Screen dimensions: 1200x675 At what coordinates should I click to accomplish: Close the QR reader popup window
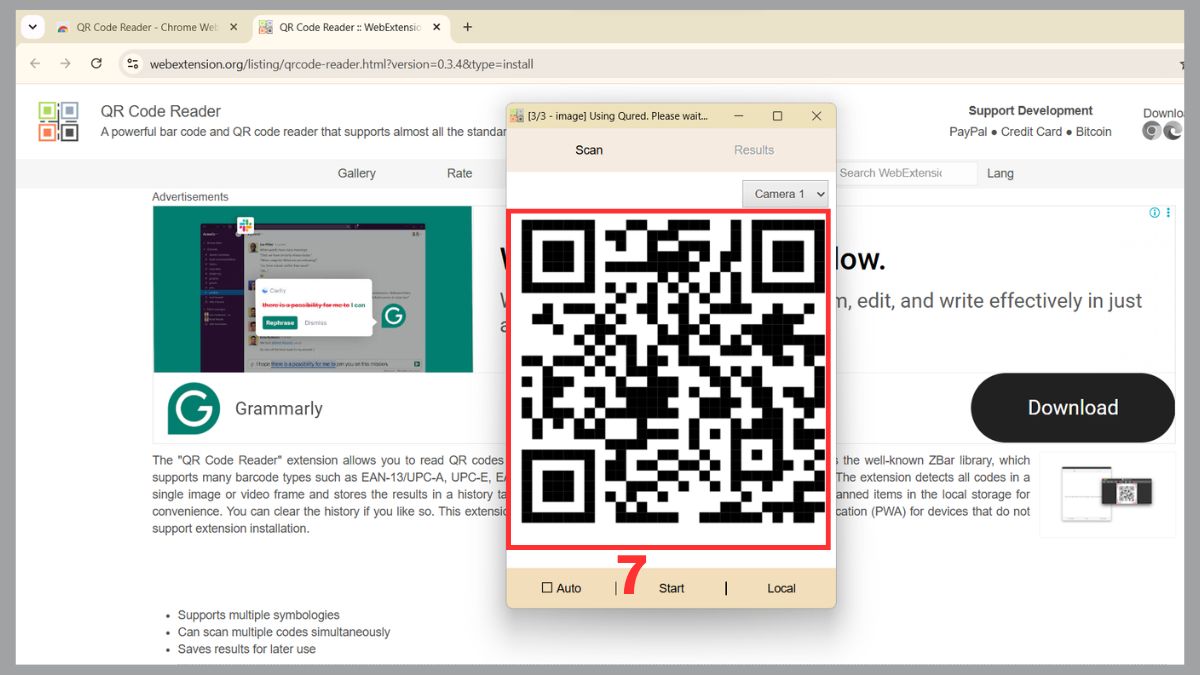click(816, 116)
